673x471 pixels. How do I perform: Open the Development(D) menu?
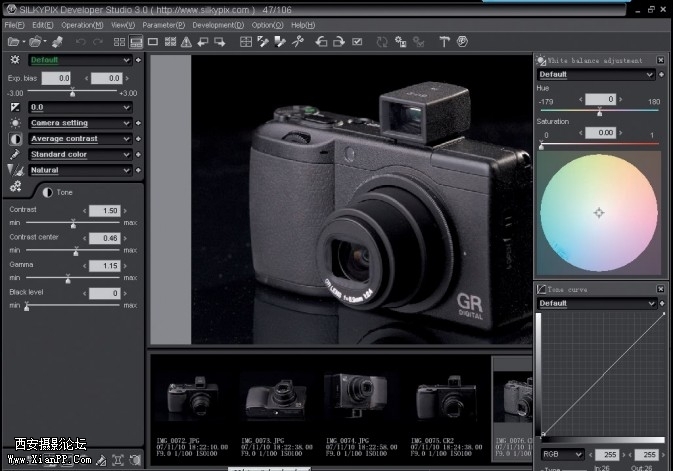217,24
